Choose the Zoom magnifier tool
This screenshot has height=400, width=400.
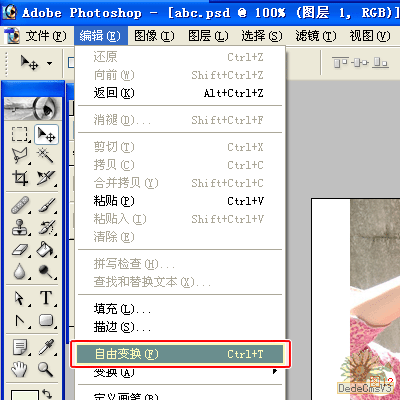point(46,369)
